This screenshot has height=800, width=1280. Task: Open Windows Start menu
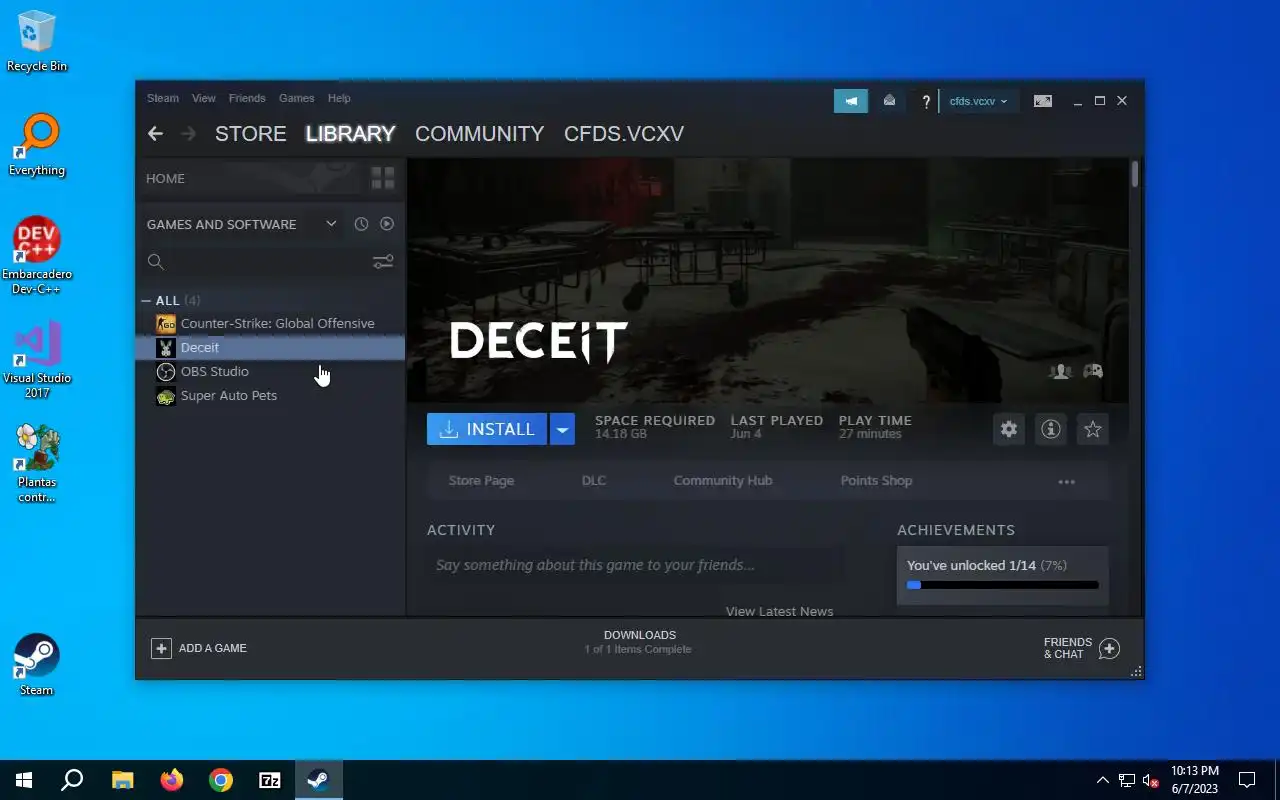(x=24, y=780)
